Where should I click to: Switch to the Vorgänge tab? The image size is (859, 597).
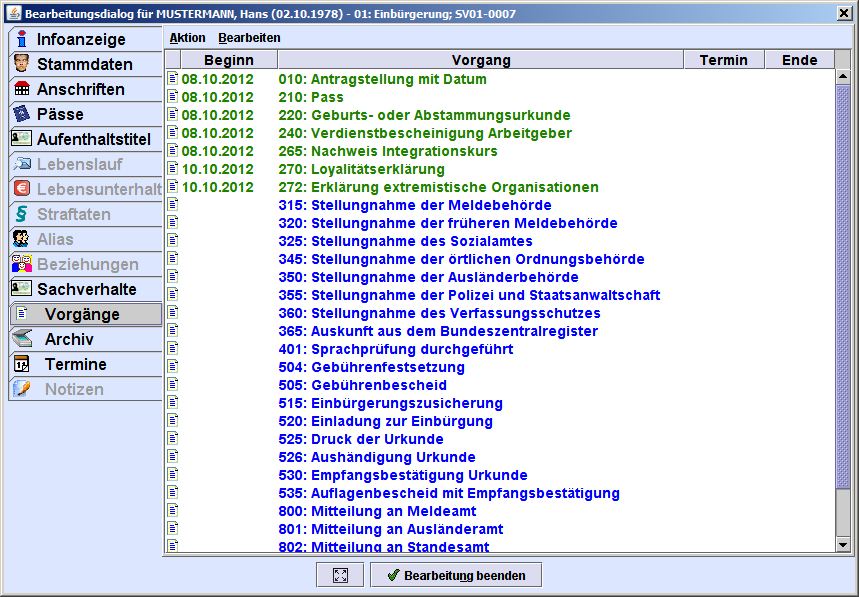click(x=86, y=314)
